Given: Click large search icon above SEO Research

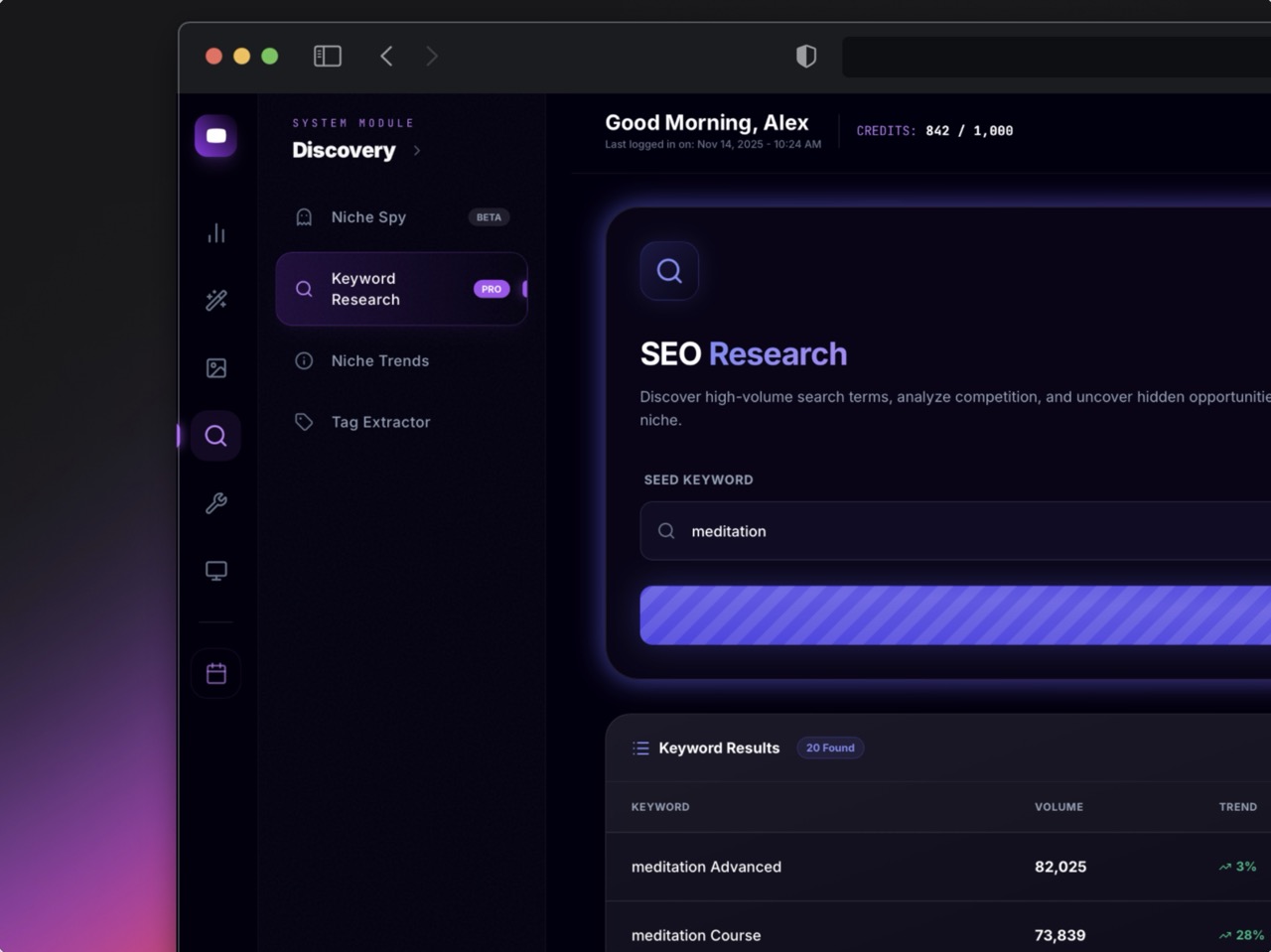Looking at the screenshot, I should click(669, 271).
